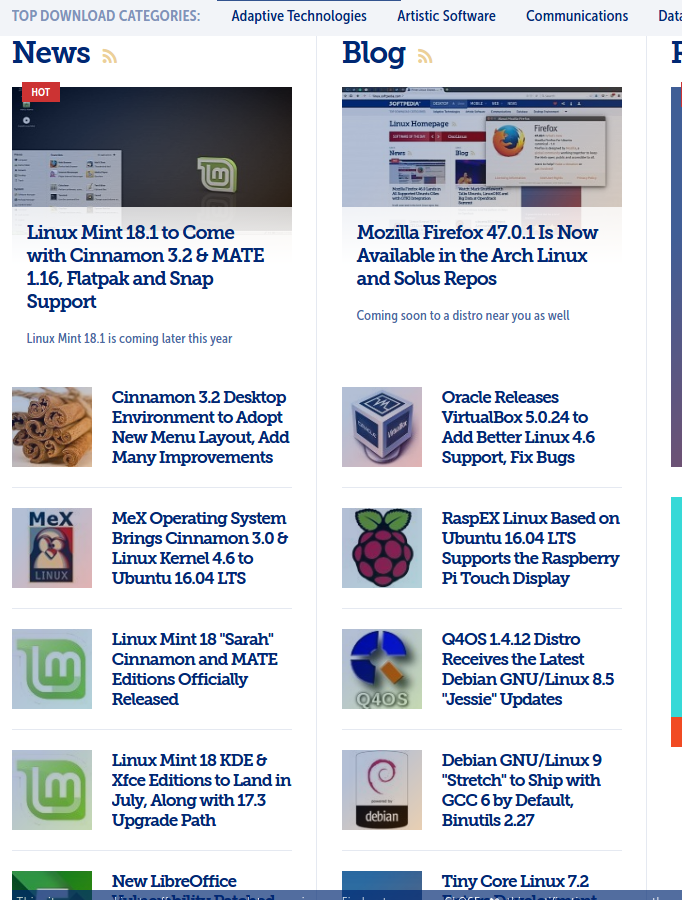Click the Linux Mint desktop featured image
Screen dimensions: 682x900
(x=152, y=147)
